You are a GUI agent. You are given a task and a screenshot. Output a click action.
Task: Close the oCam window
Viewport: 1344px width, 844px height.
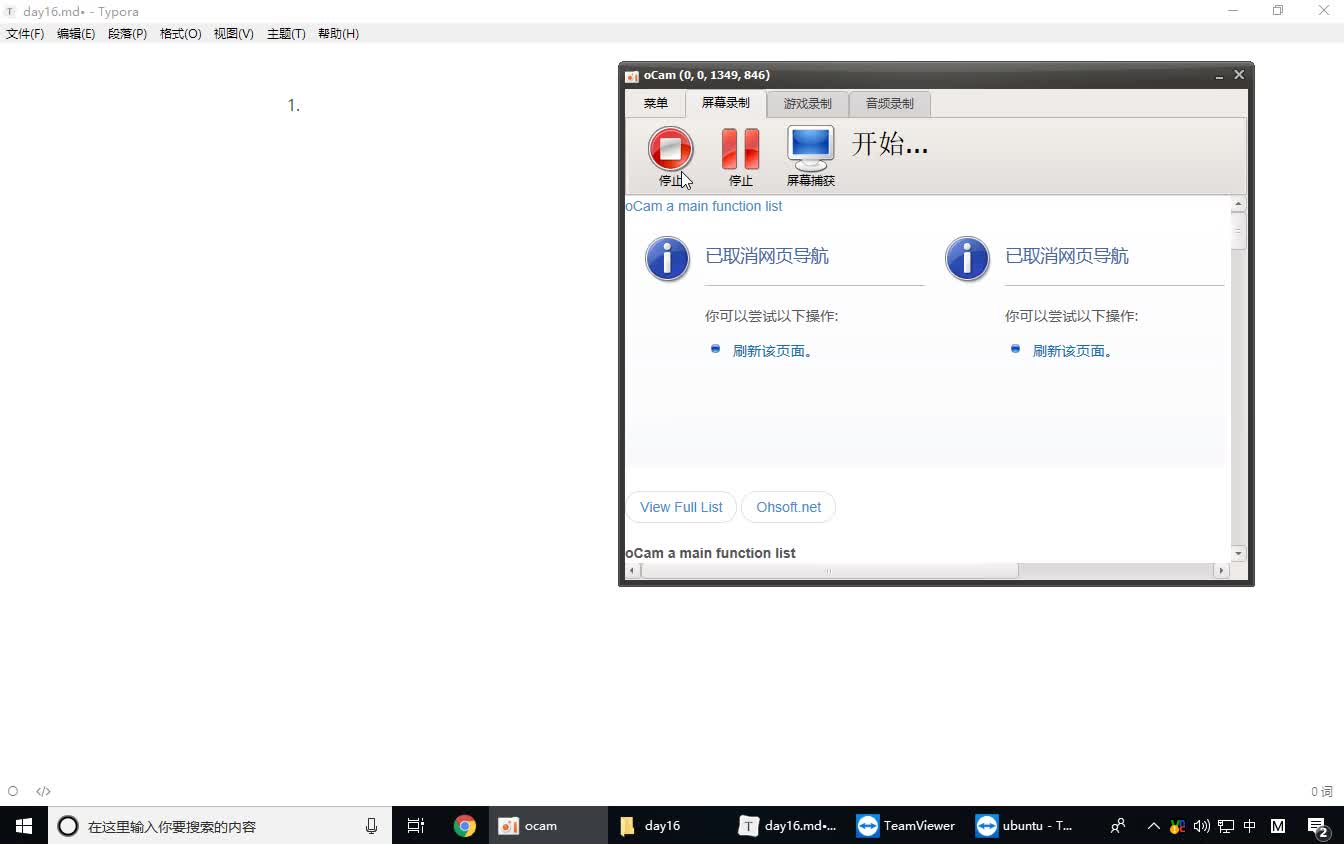tap(1239, 75)
